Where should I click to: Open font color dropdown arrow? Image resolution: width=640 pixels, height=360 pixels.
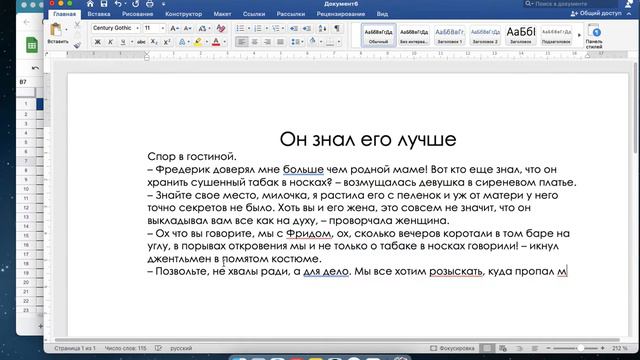[x=224, y=42]
